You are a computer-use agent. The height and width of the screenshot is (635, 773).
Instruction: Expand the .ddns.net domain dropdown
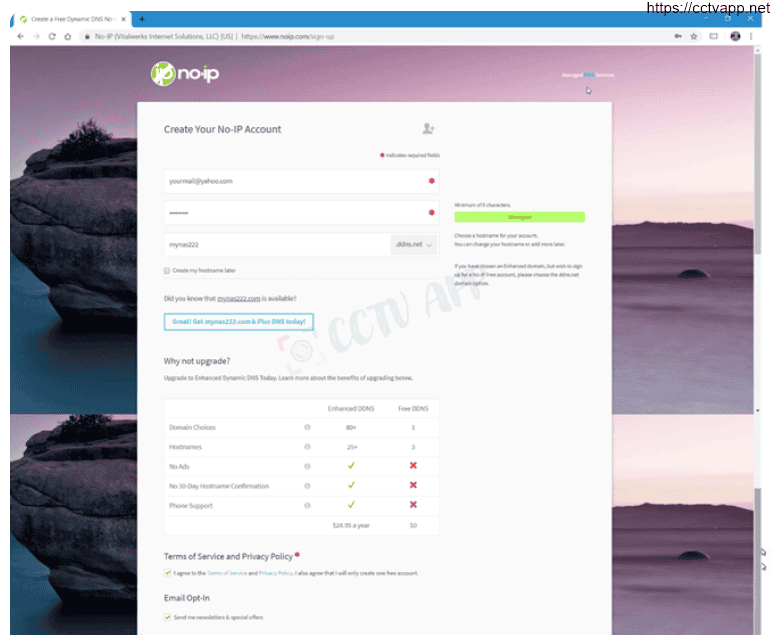coord(414,245)
